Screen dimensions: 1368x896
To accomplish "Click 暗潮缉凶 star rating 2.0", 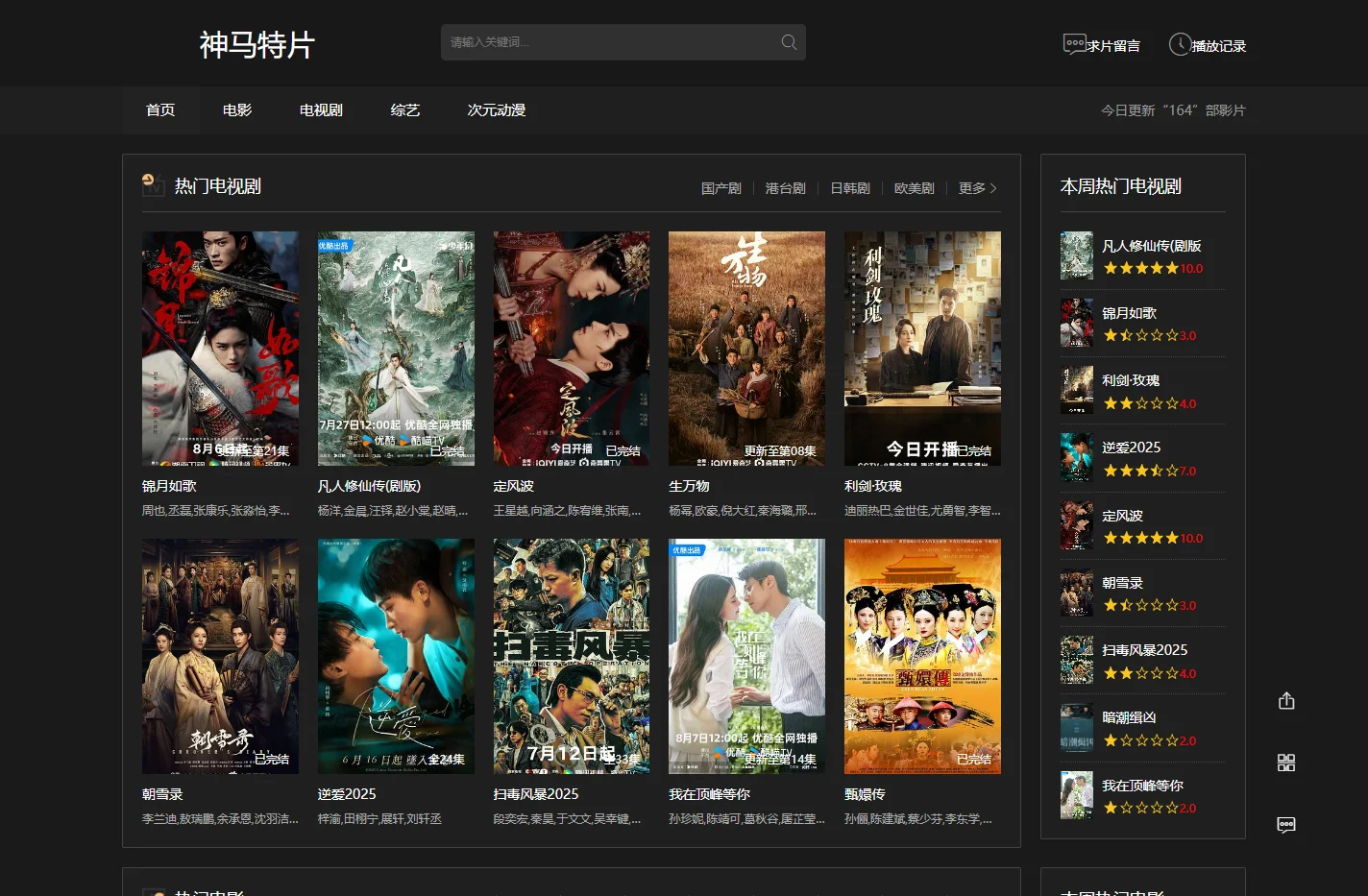I will pos(1150,740).
